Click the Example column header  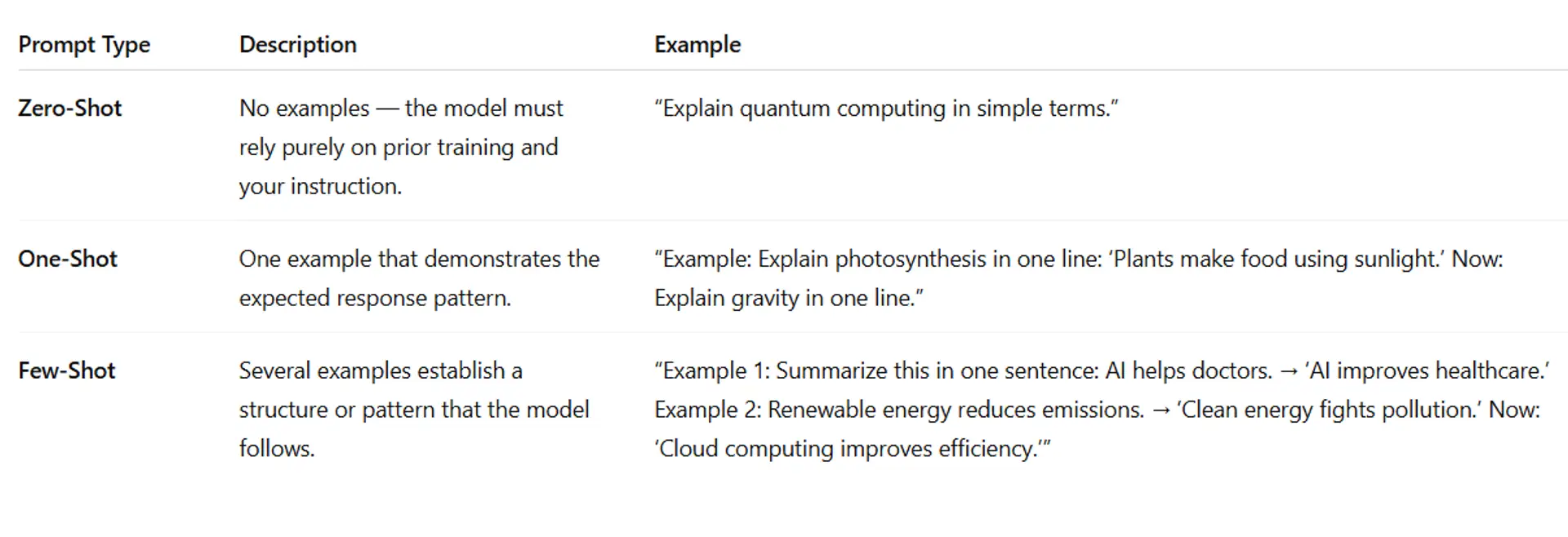coord(697,45)
